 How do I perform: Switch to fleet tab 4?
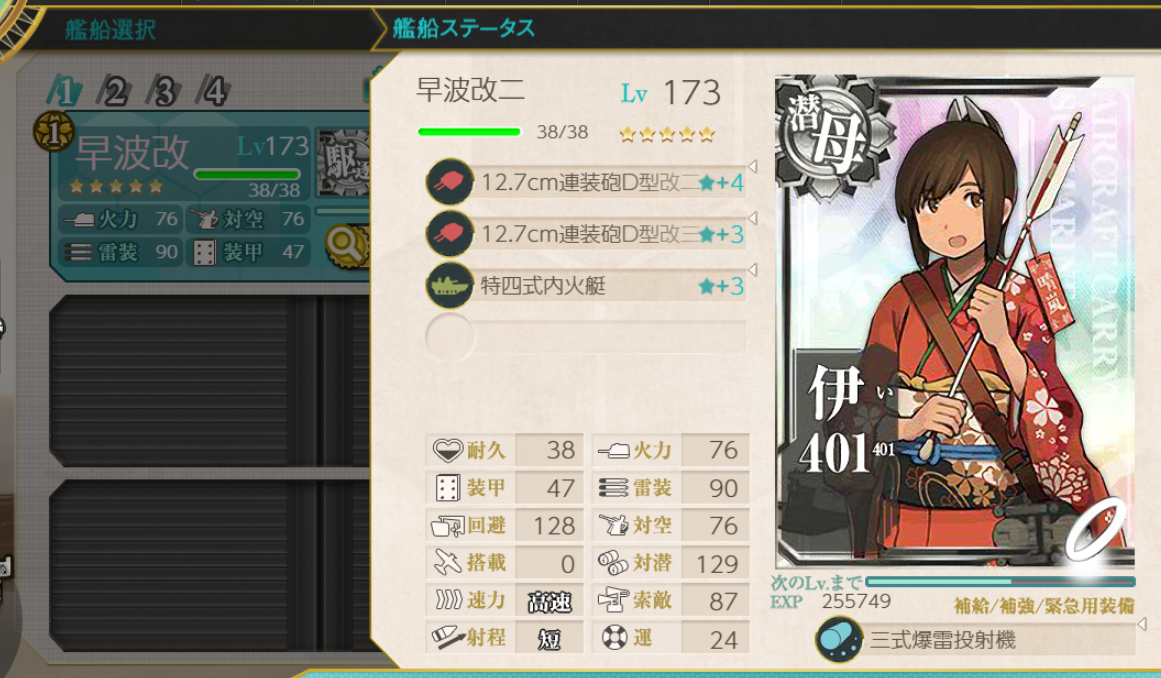click(x=214, y=92)
